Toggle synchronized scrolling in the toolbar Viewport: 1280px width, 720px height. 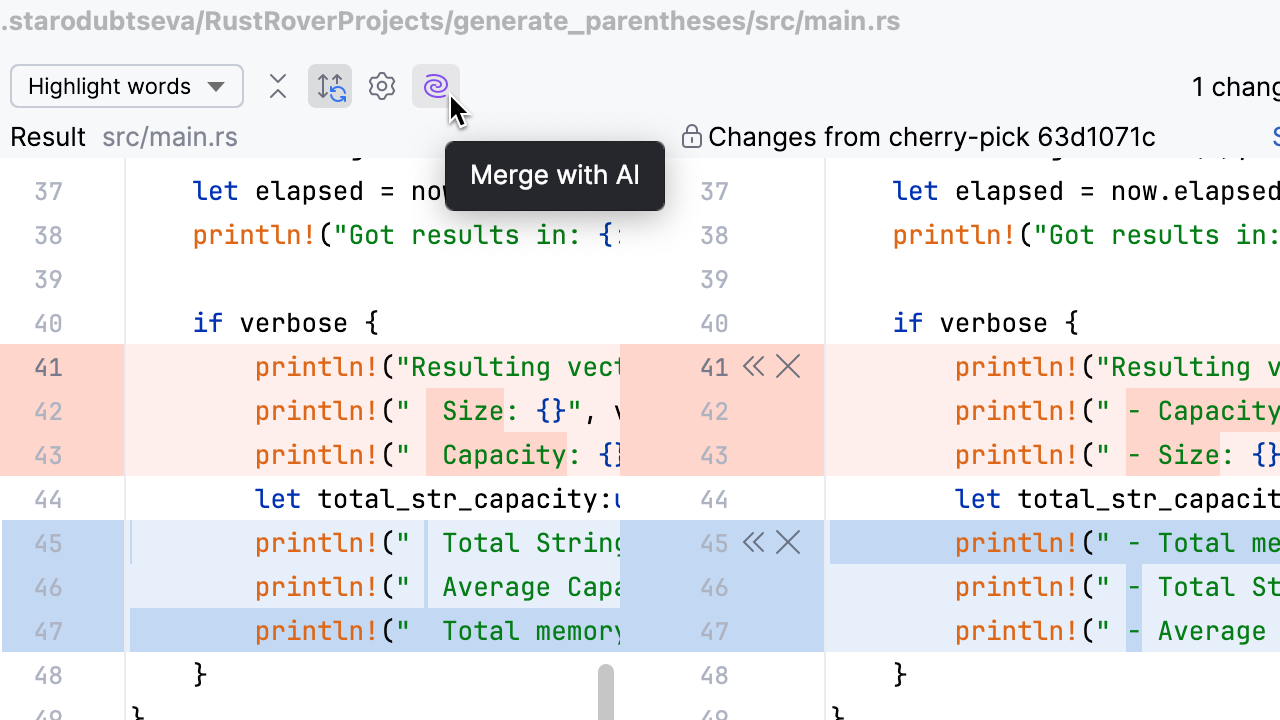(x=330, y=87)
